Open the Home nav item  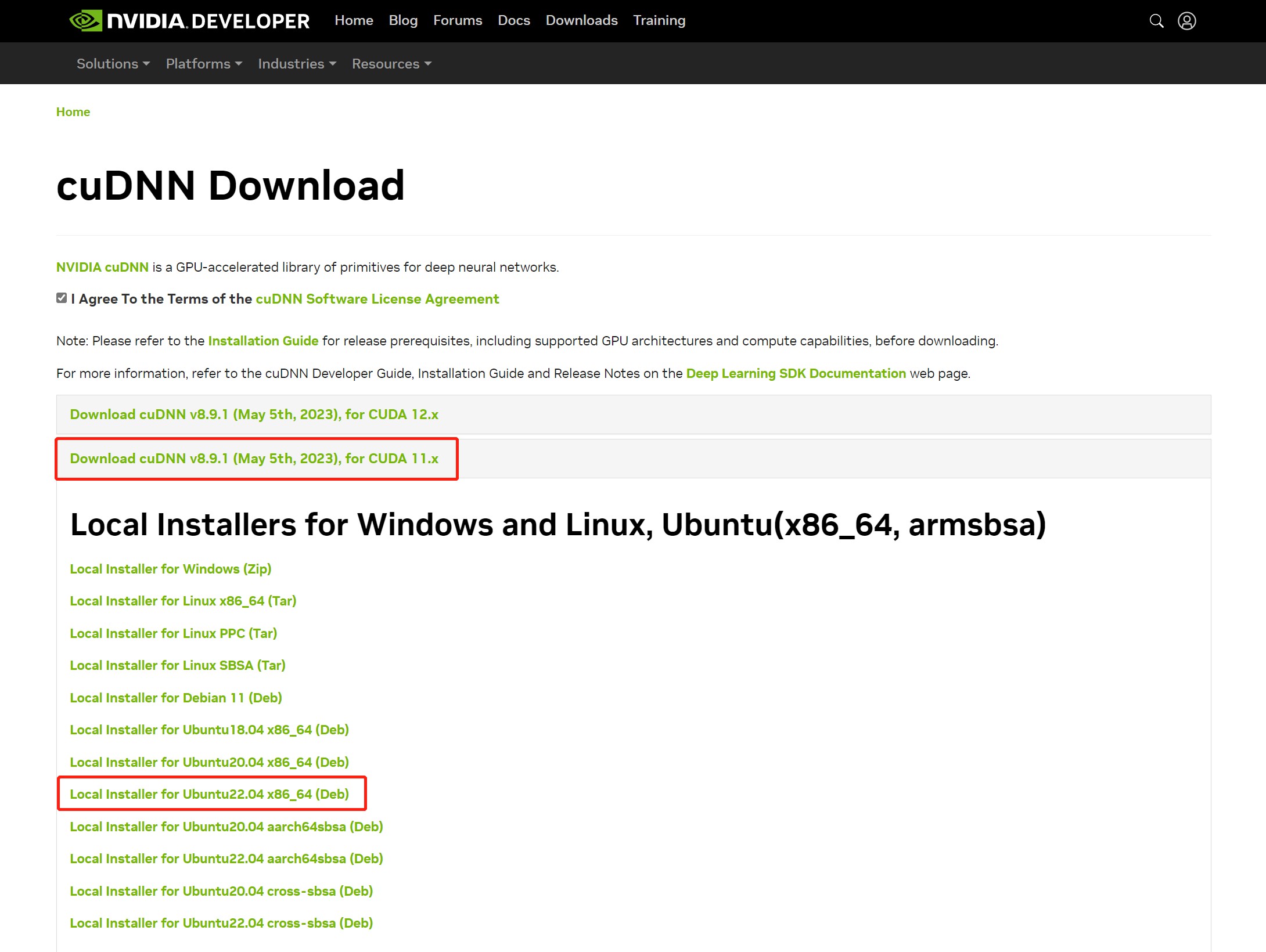[354, 20]
